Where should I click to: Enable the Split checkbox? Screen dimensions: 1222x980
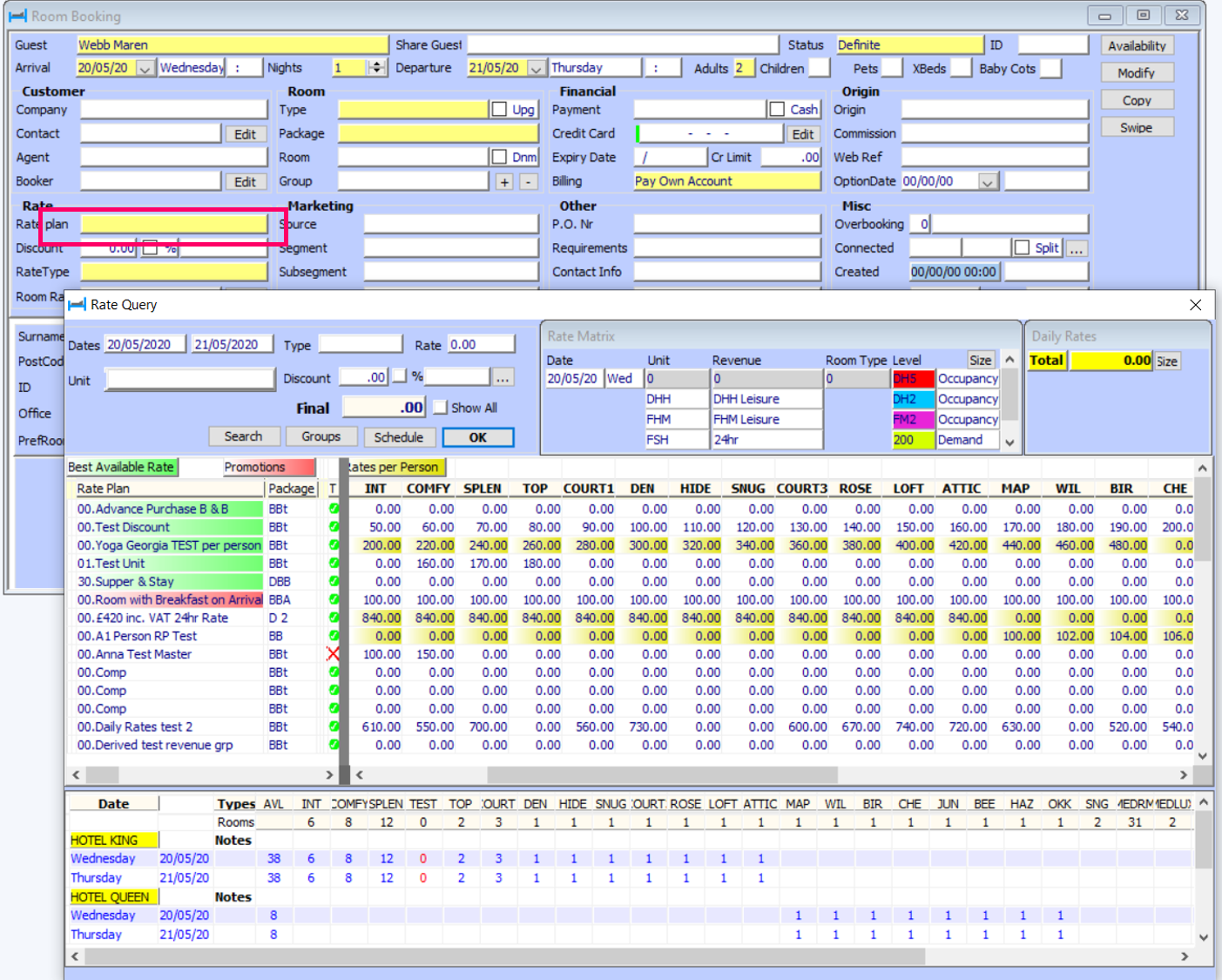[1022, 248]
